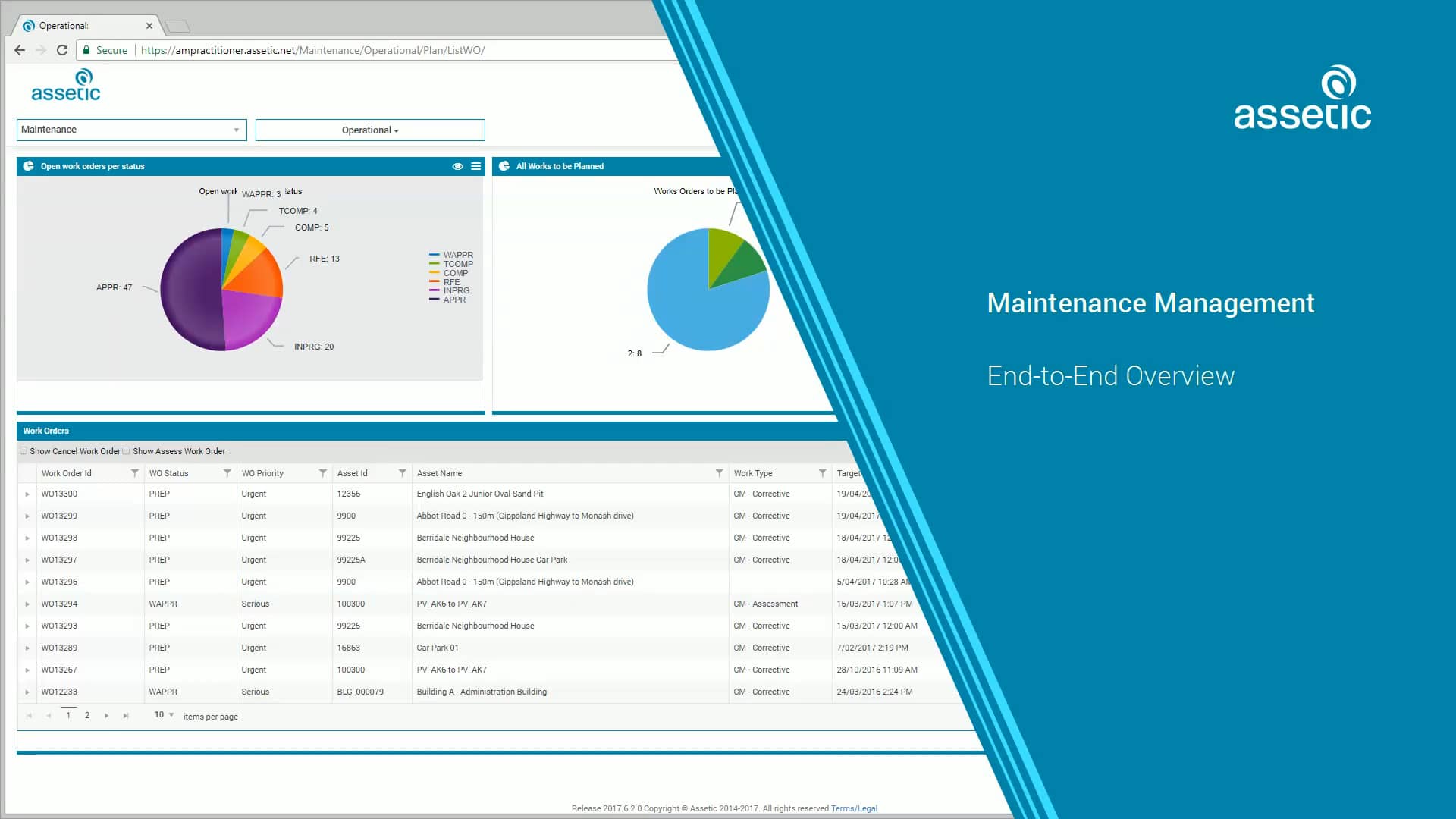
Task: Enable Show Cancel Work Order
Action: coord(23,450)
